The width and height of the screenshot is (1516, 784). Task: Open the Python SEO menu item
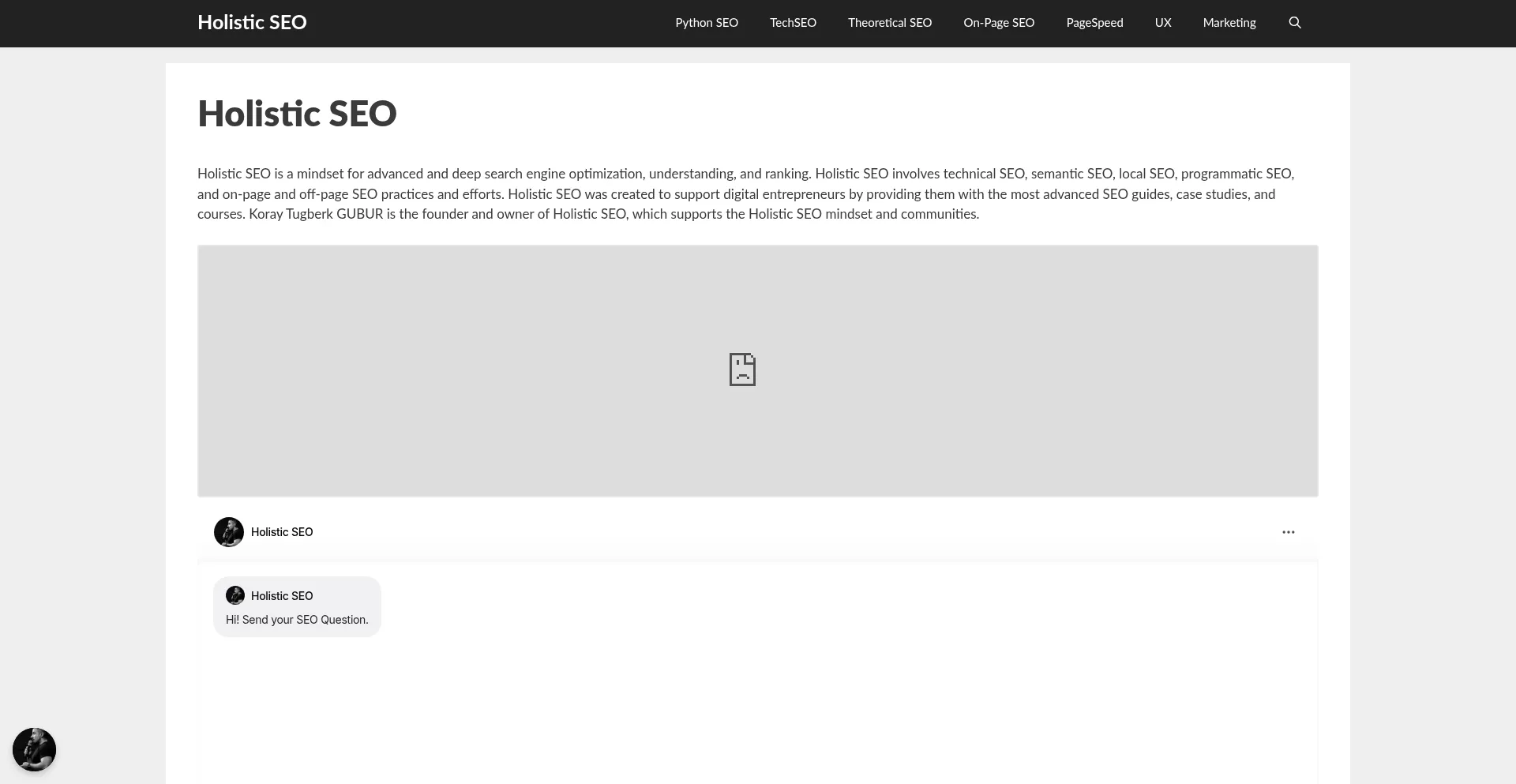tap(707, 23)
